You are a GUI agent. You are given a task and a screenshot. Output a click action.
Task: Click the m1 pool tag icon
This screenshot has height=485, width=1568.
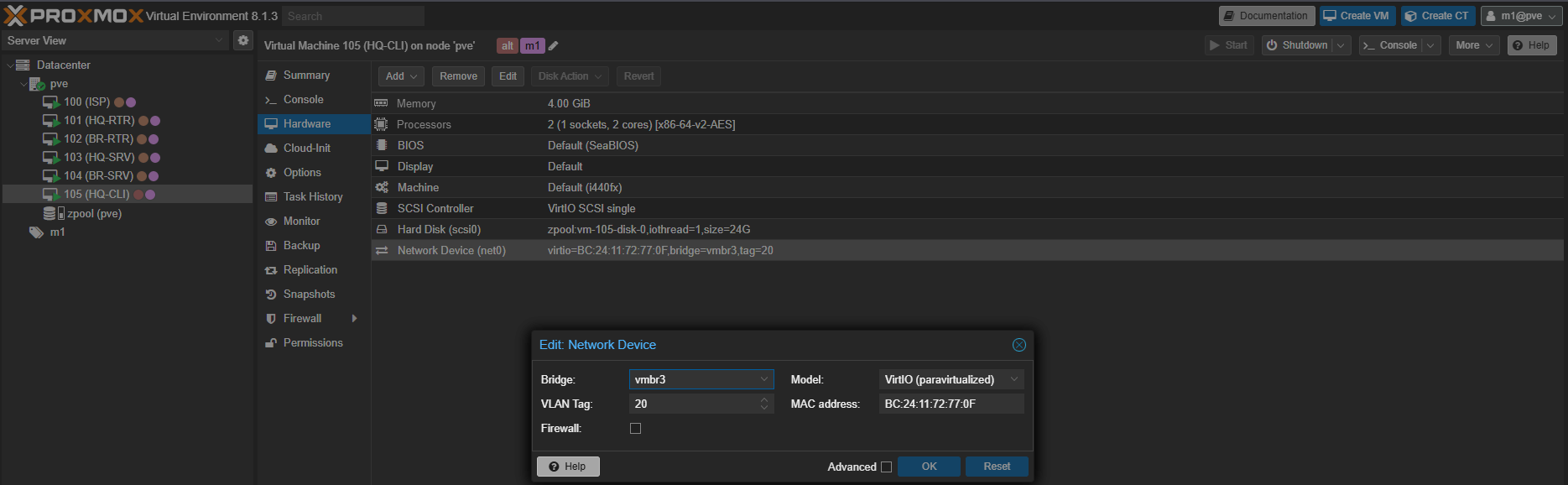[x=36, y=232]
